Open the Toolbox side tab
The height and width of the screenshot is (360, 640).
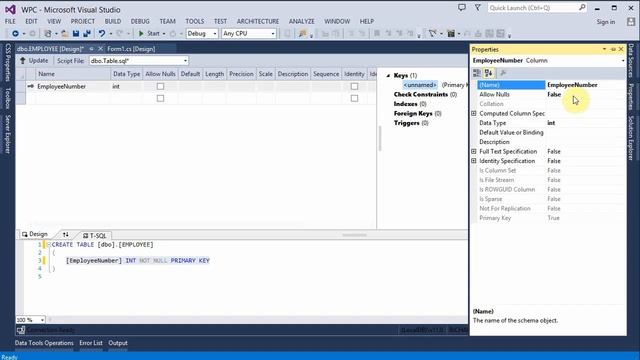(7, 98)
